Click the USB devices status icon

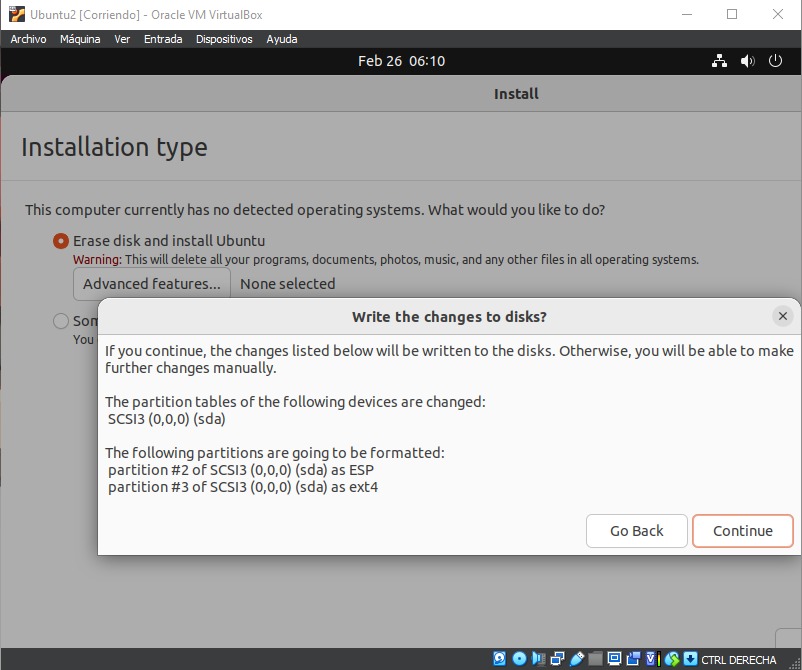coord(577,659)
